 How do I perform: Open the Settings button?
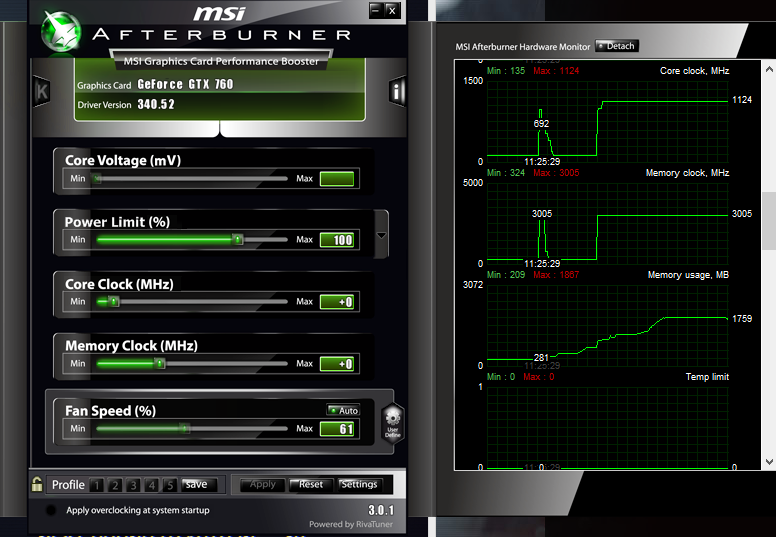click(360, 485)
